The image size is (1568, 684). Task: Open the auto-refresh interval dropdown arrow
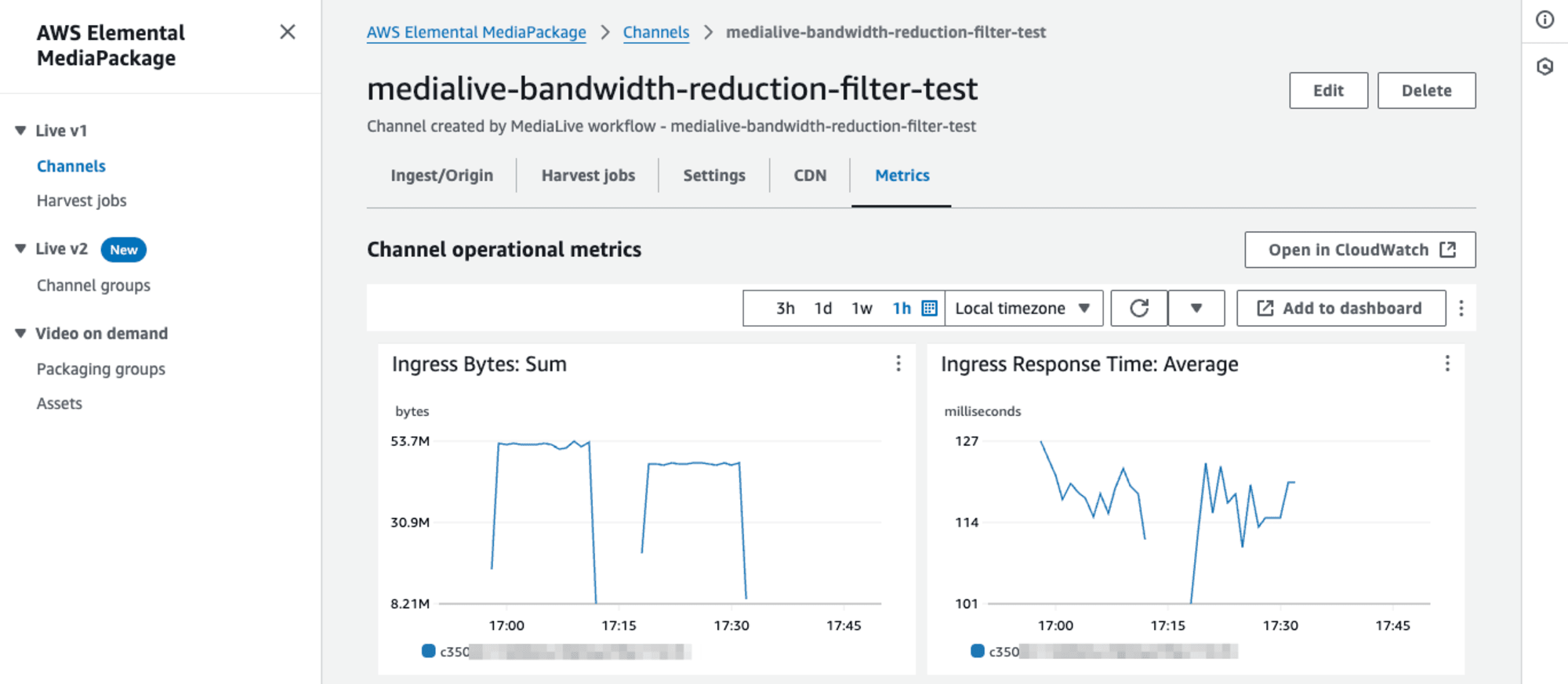1196,308
